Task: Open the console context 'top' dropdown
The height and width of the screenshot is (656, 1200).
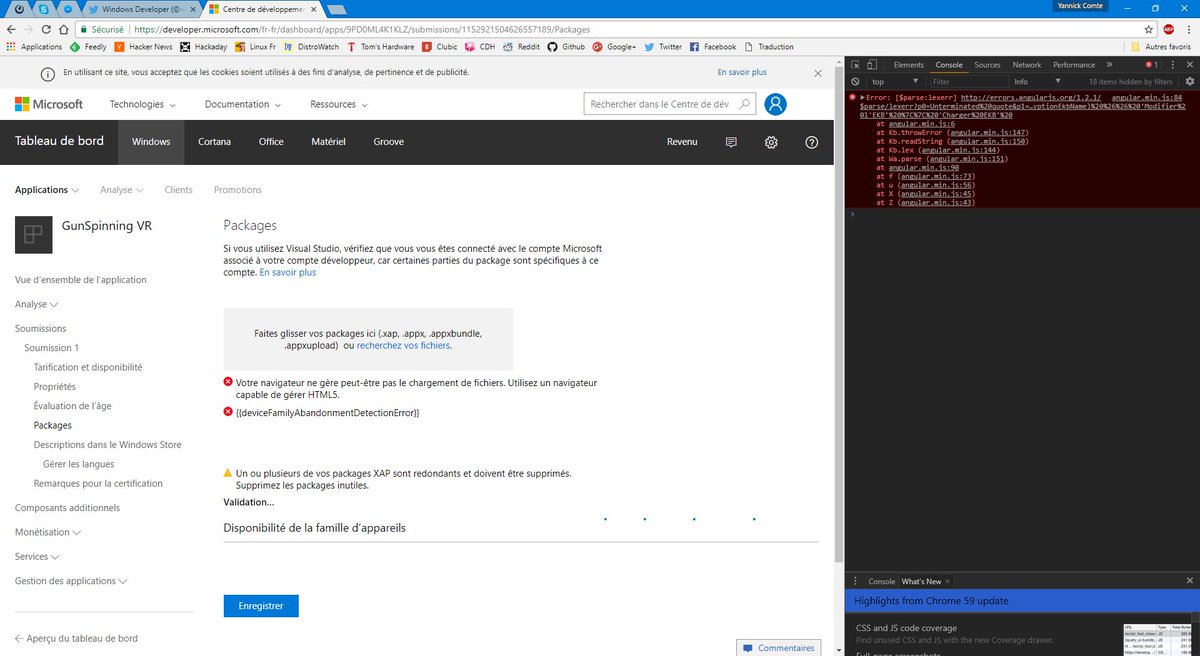Action: click(894, 81)
